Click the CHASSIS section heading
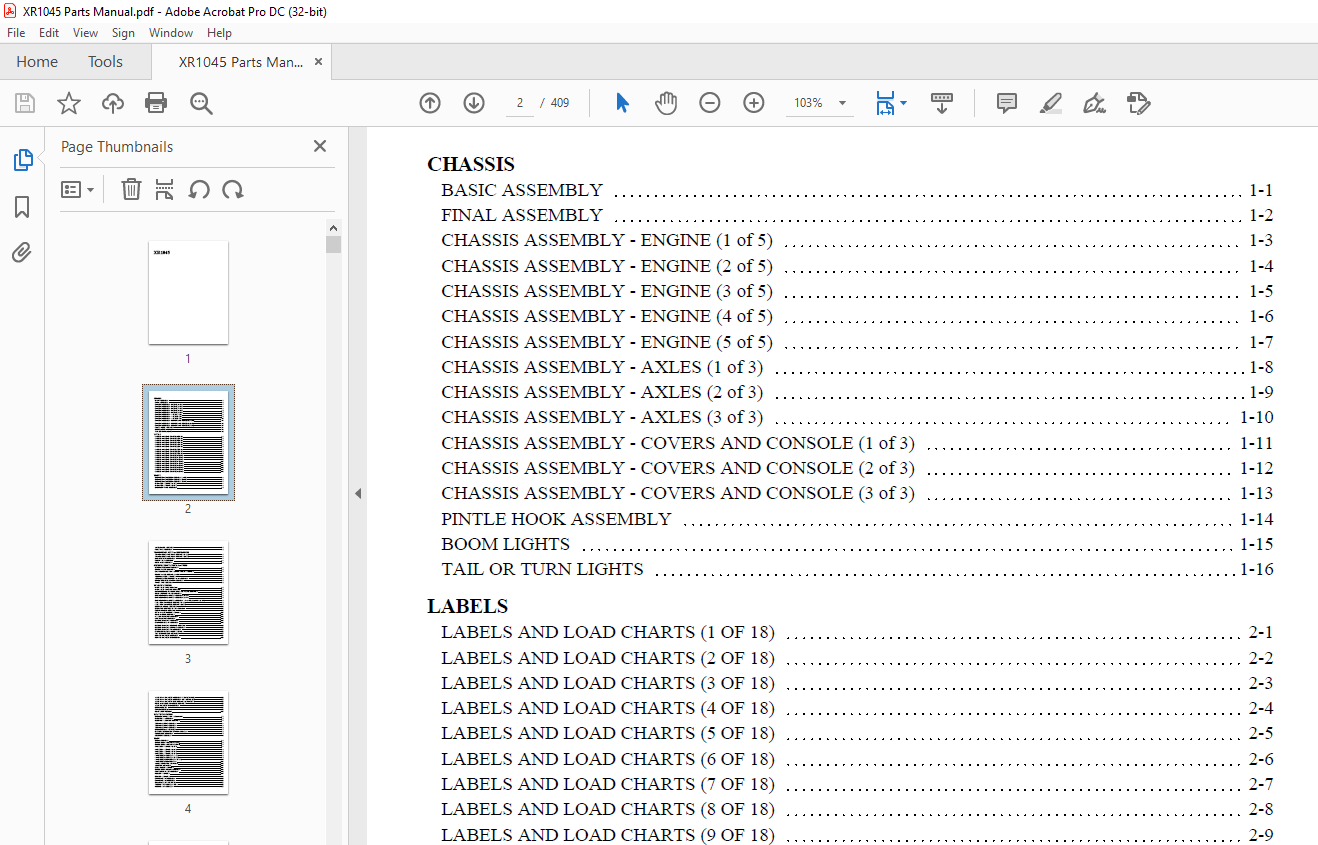The height and width of the screenshot is (845, 1318). point(471,164)
